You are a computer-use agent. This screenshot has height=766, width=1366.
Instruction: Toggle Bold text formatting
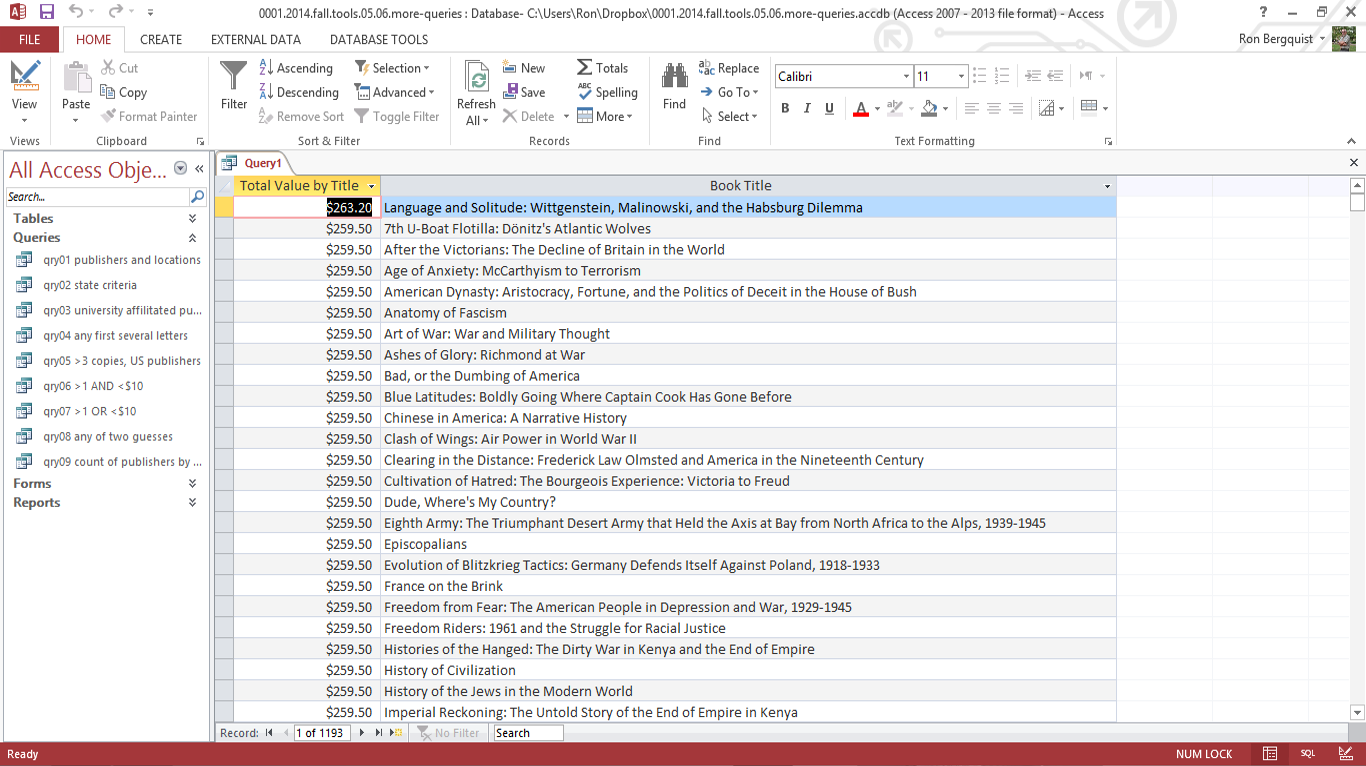[x=785, y=109]
